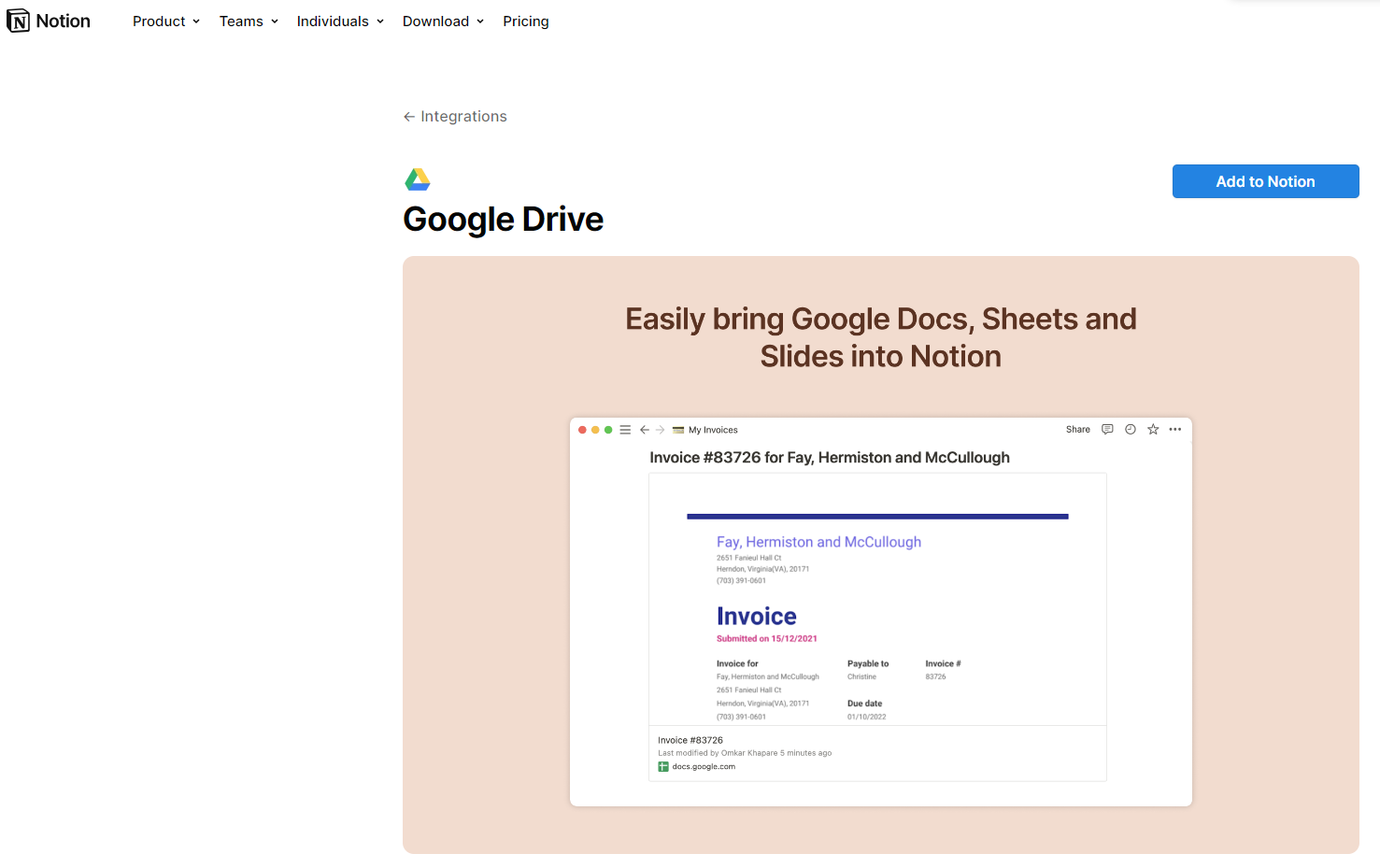Click the Notion logo icon

18,21
